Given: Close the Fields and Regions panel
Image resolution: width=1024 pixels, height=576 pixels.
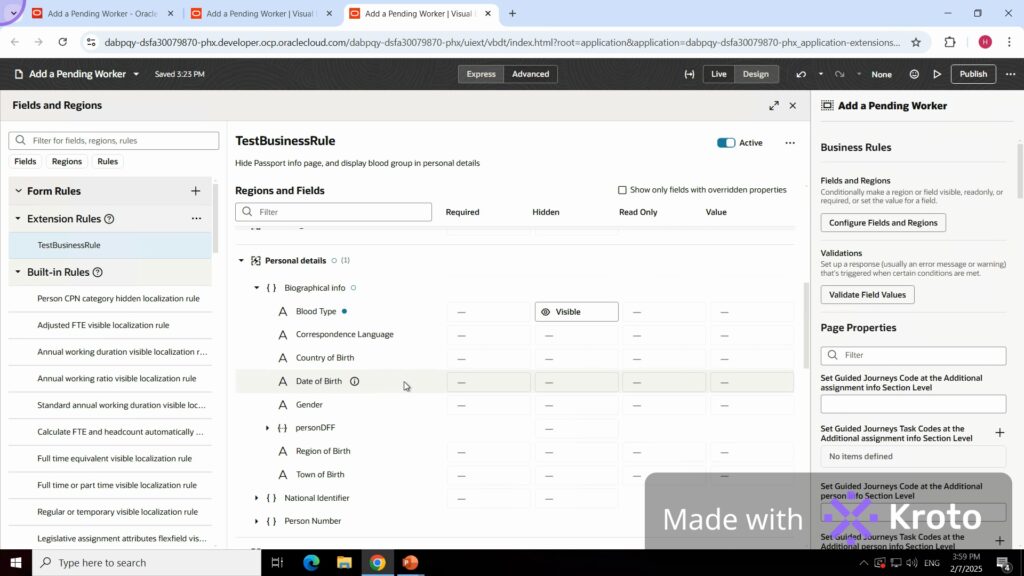Looking at the screenshot, I should [793, 105].
